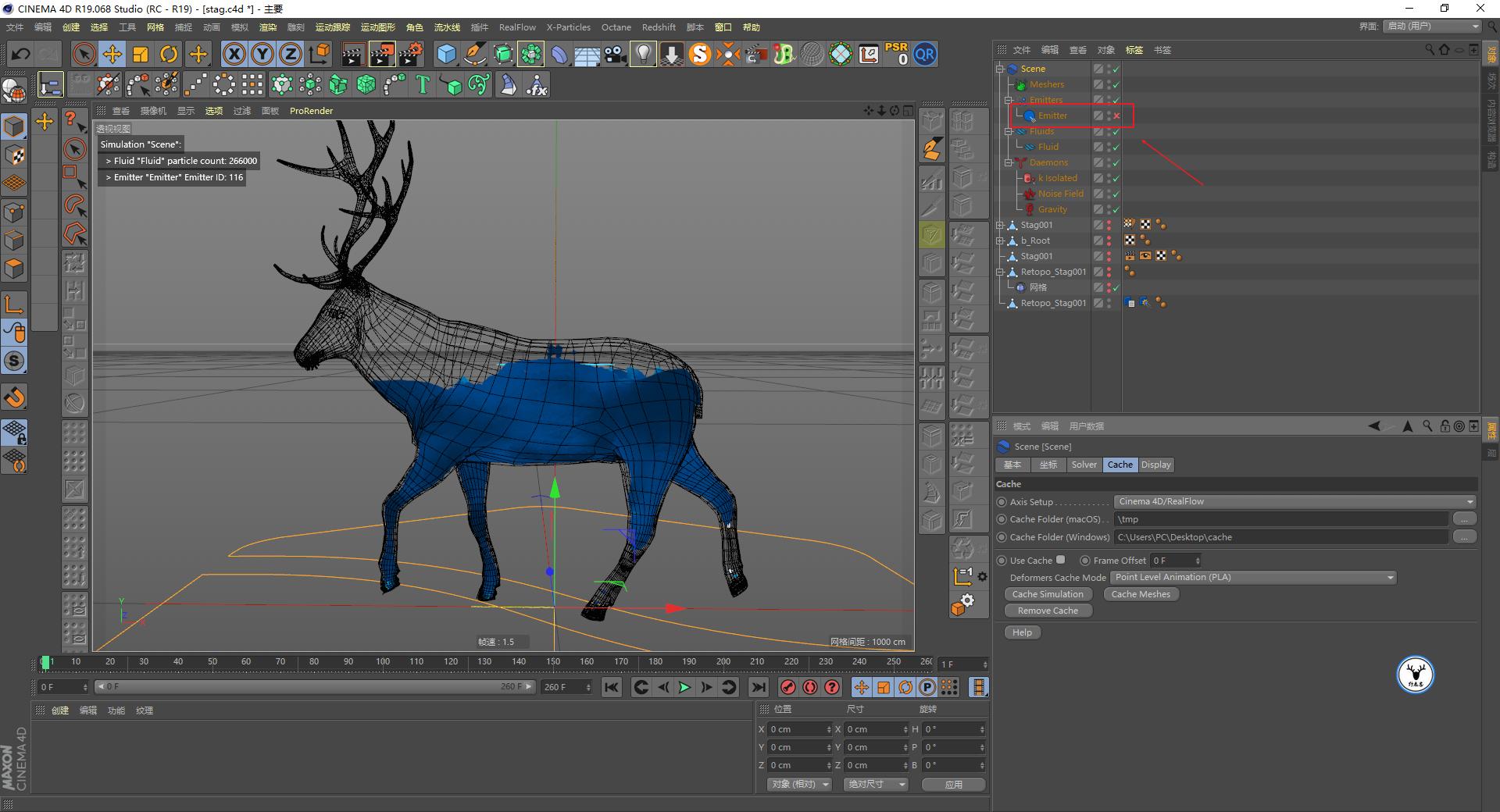
Task: Add a Cube primitive object
Action: click(446, 54)
